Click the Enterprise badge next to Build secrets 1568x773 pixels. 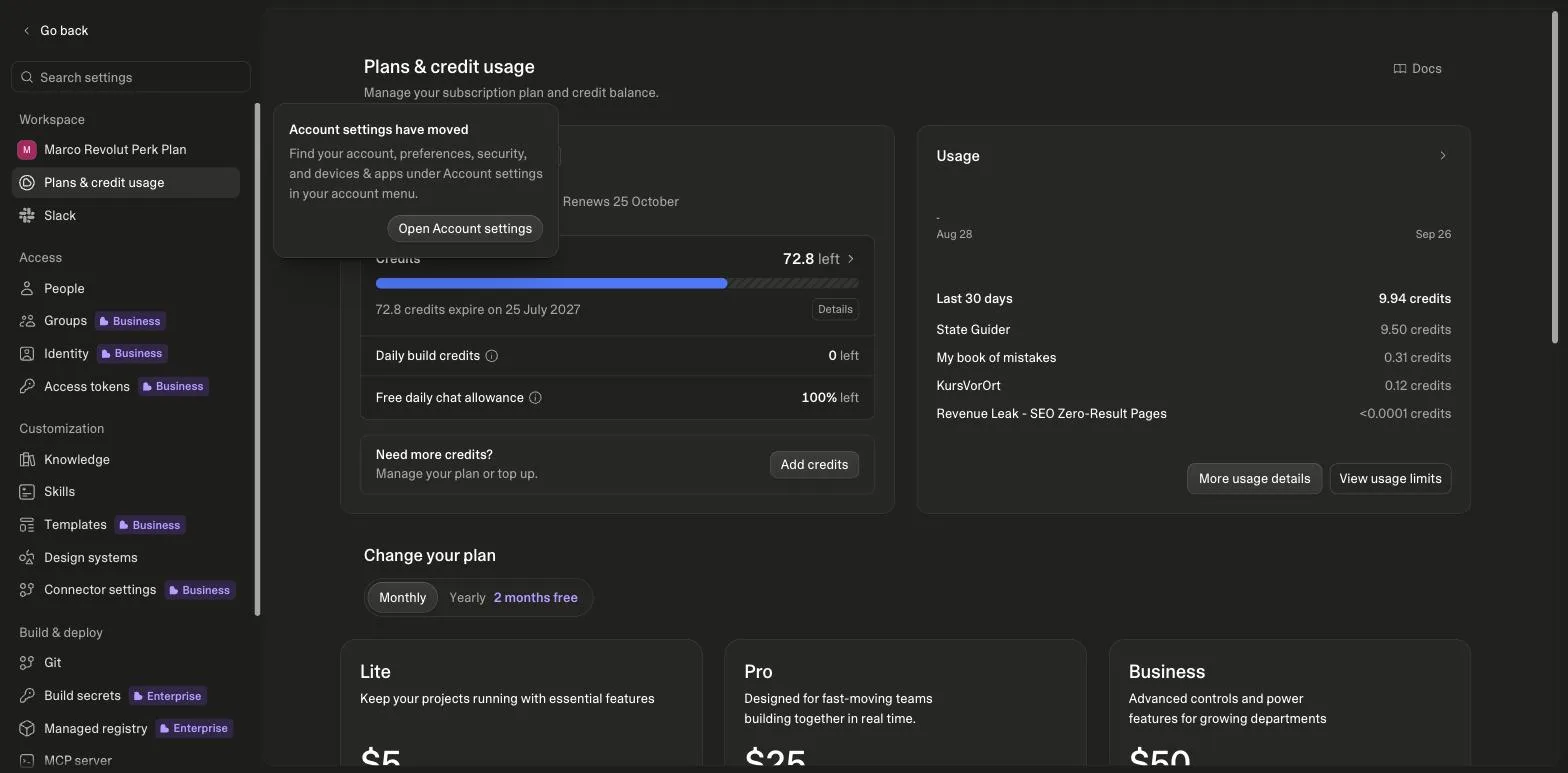(167, 696)
